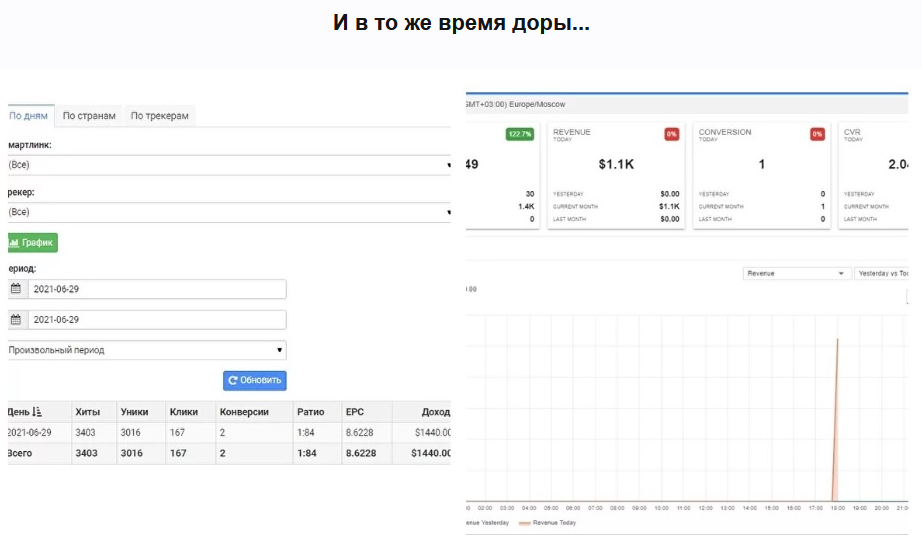Click the start date input field
The image size is (922, 536).
click(x=157, y=289)
